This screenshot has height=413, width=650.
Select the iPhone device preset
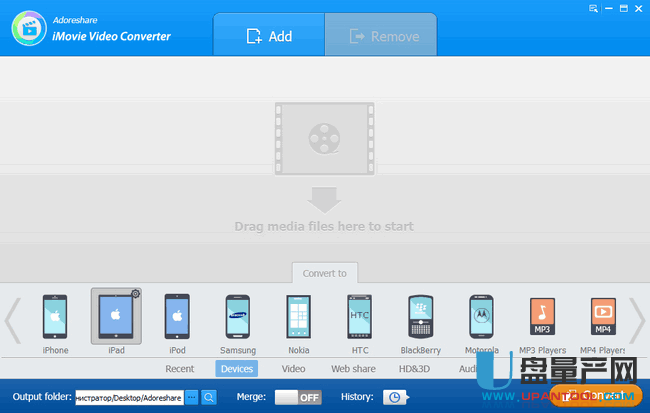56,318
